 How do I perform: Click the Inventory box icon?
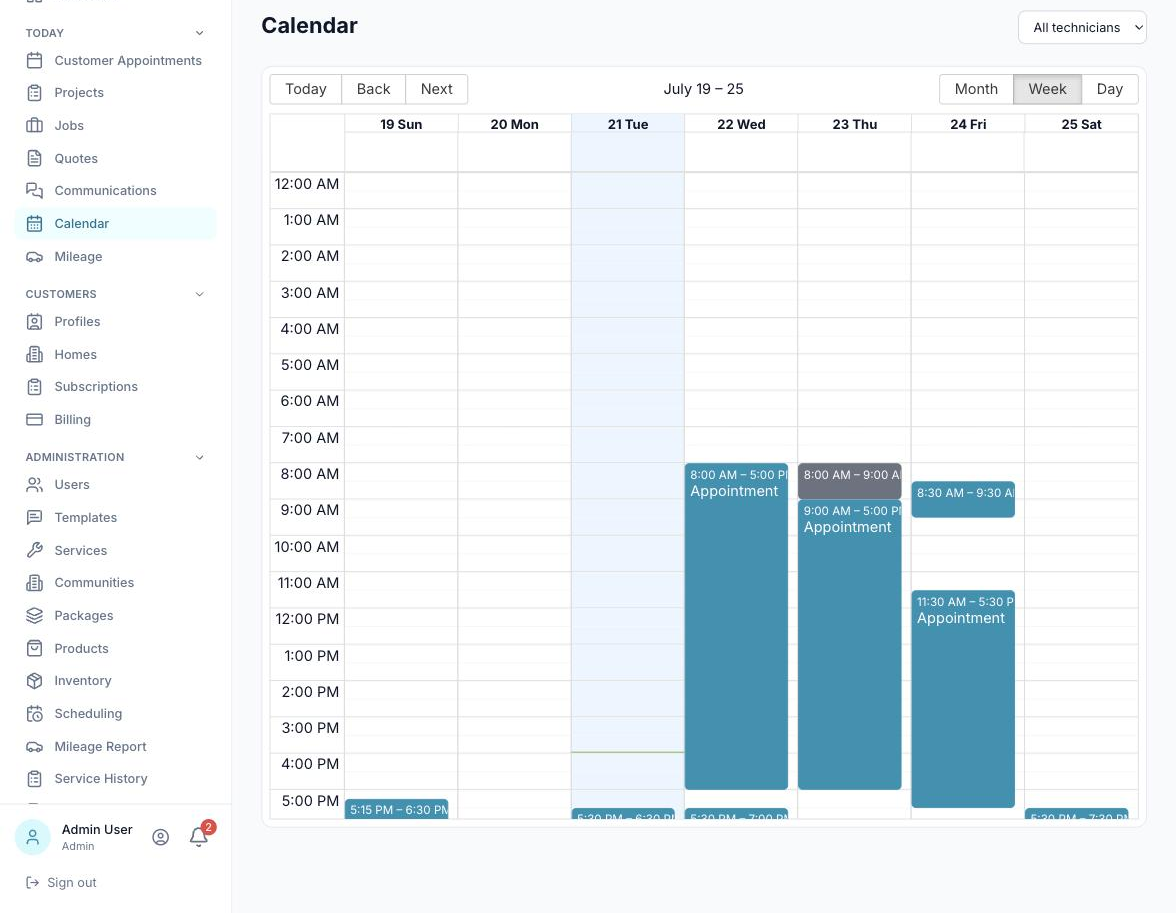[34, 680]
